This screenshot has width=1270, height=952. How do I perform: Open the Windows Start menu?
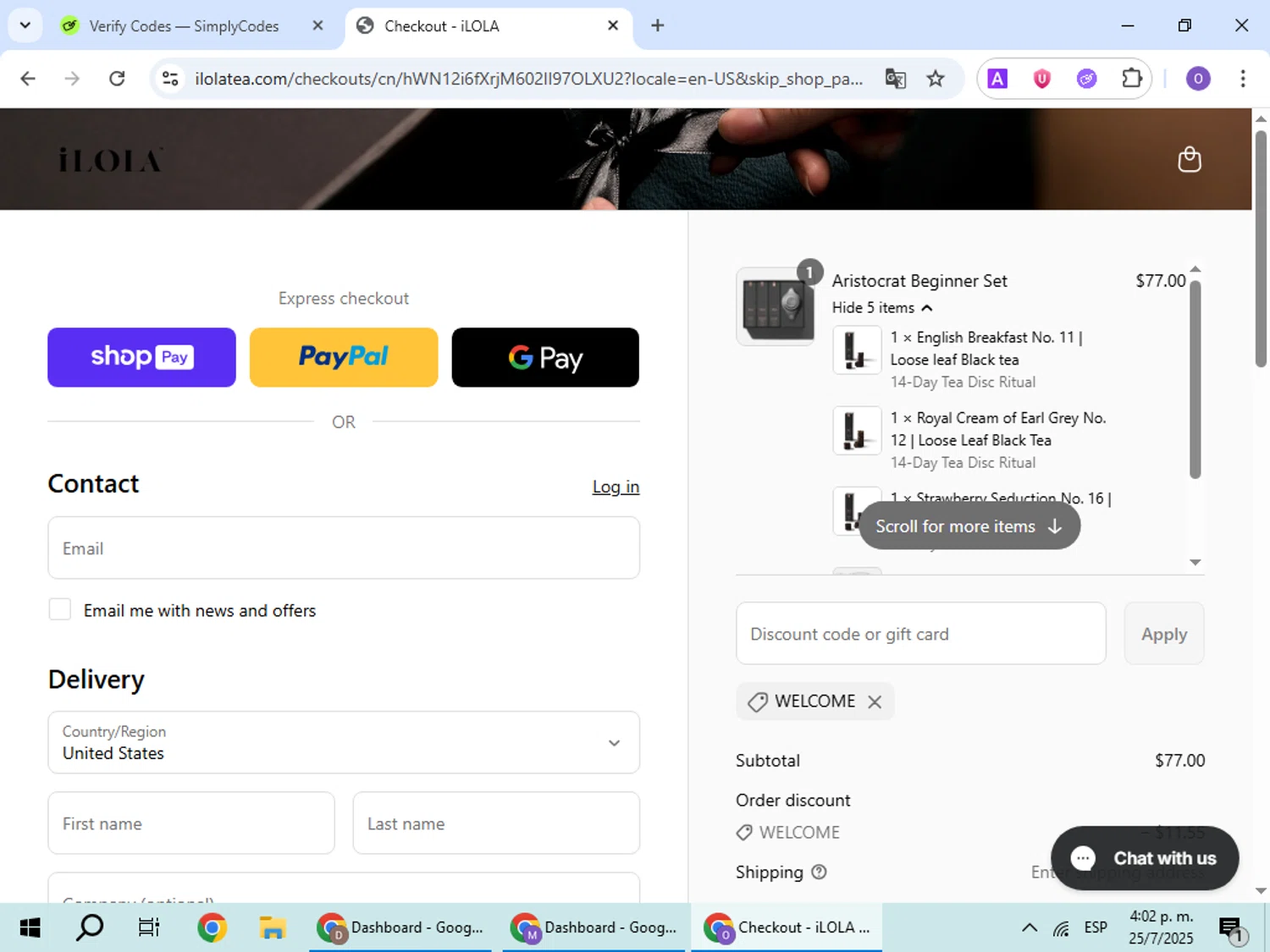pos(30,928)
